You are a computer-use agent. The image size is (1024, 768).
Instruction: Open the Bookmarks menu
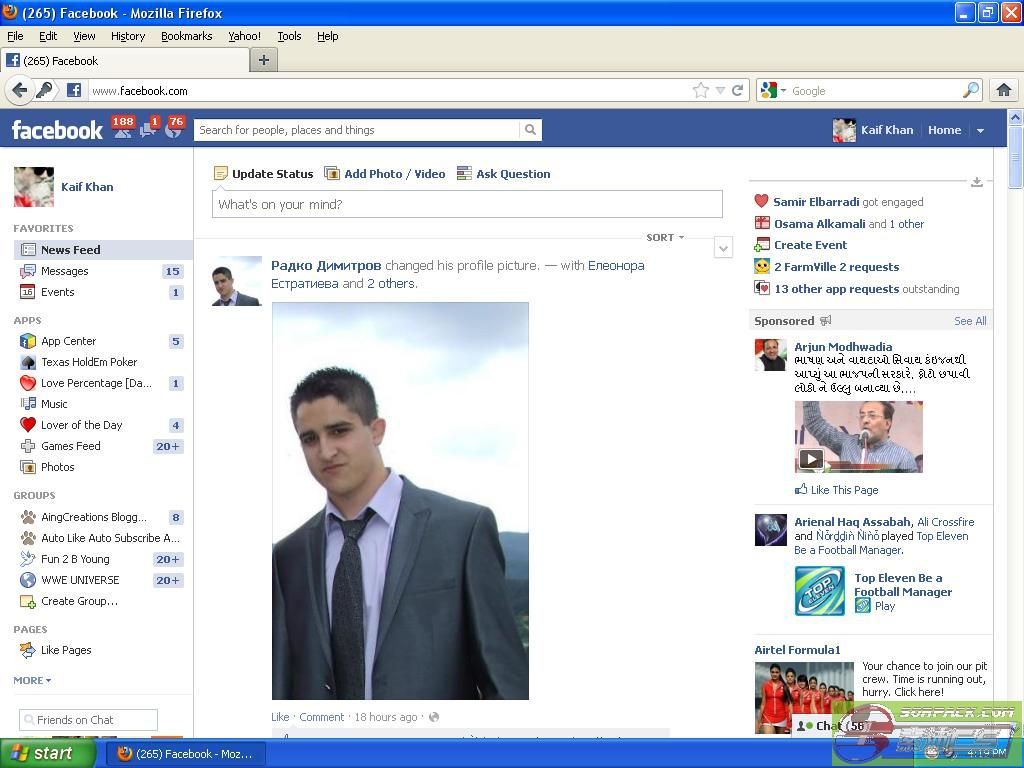[186, 36]
